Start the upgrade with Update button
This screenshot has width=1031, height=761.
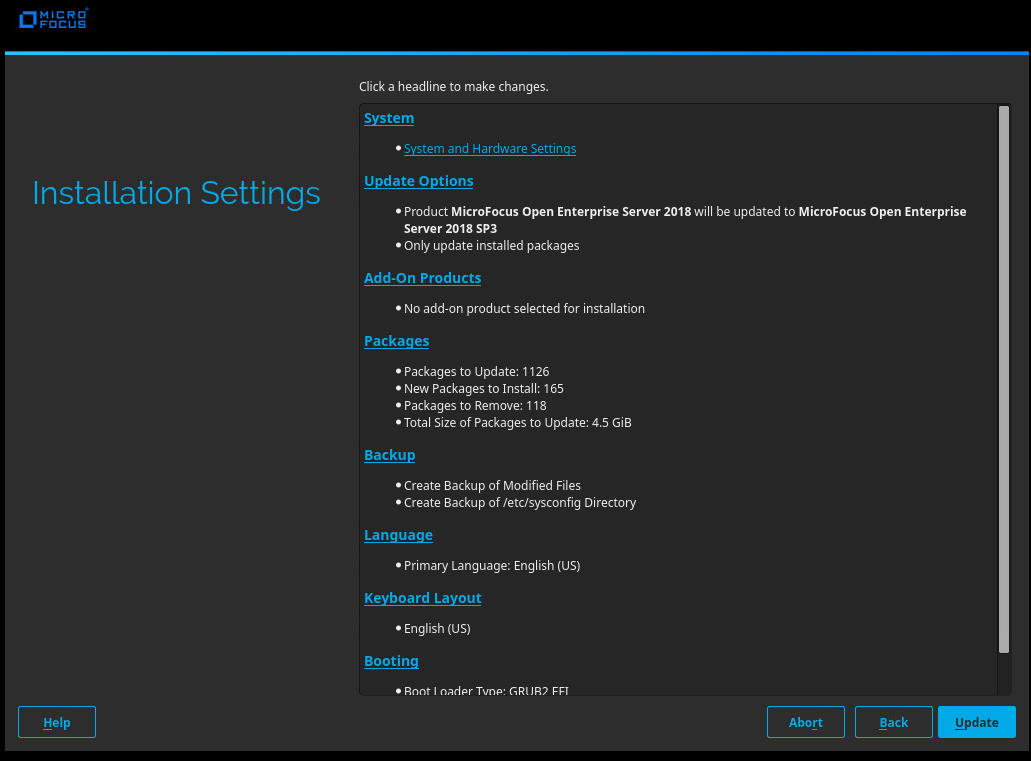(976, 722)
